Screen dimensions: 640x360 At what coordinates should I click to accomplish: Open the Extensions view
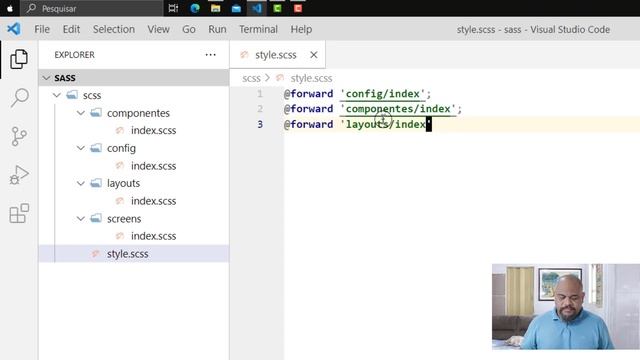click(x=19, y=213)
